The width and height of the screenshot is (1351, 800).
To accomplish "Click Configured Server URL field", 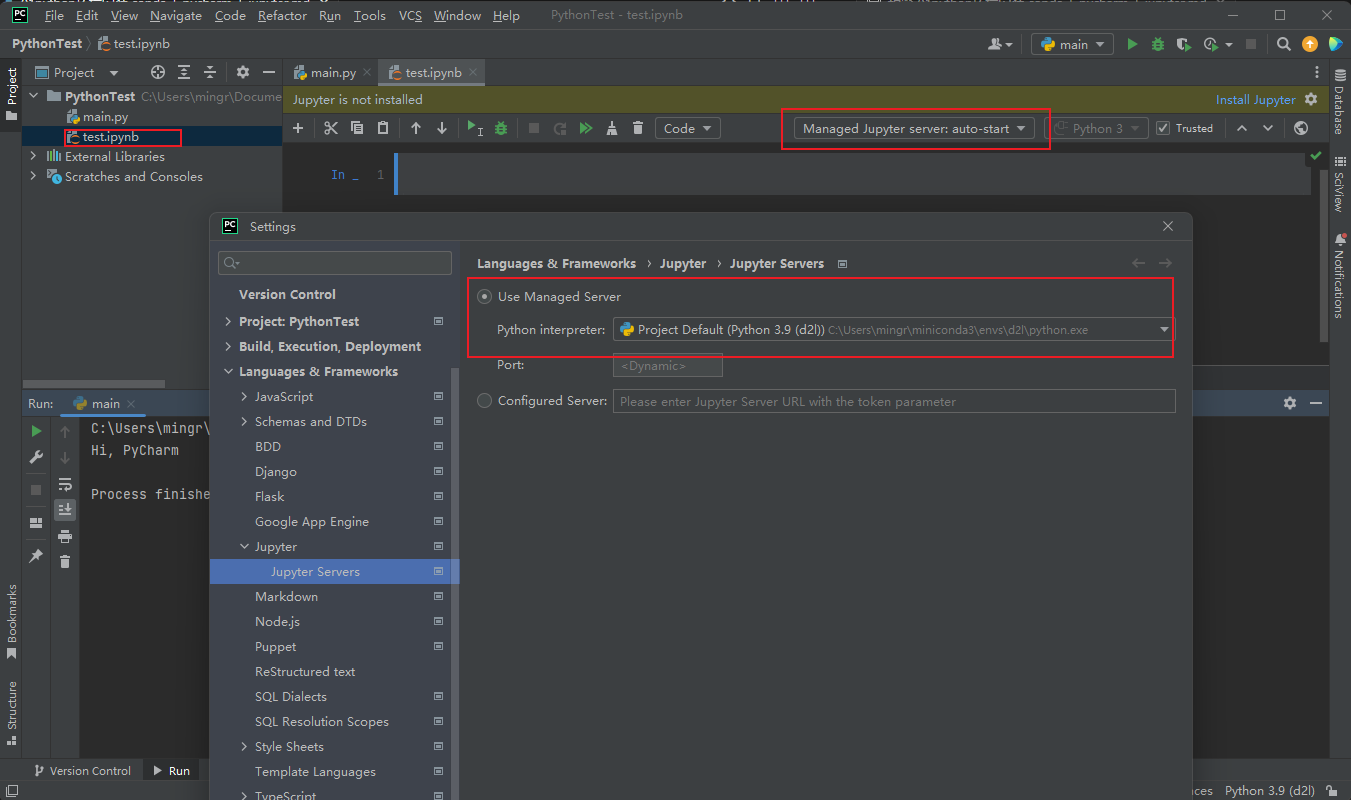I will (x=894, y=401).
